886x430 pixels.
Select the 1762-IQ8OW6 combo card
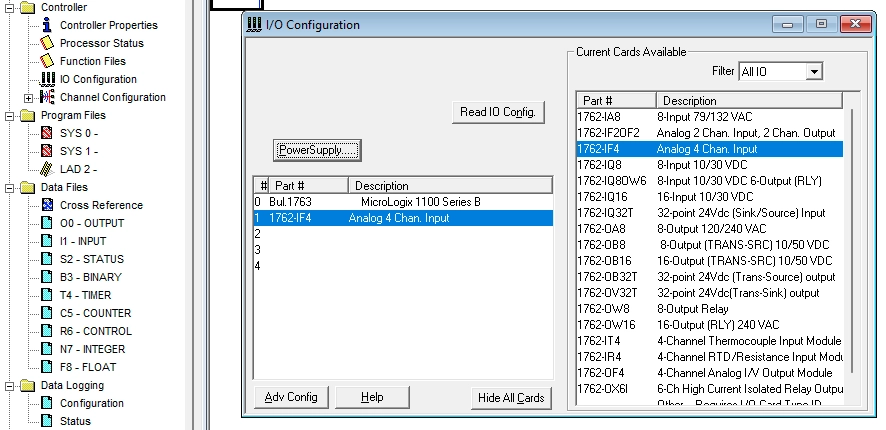point(710,181)
